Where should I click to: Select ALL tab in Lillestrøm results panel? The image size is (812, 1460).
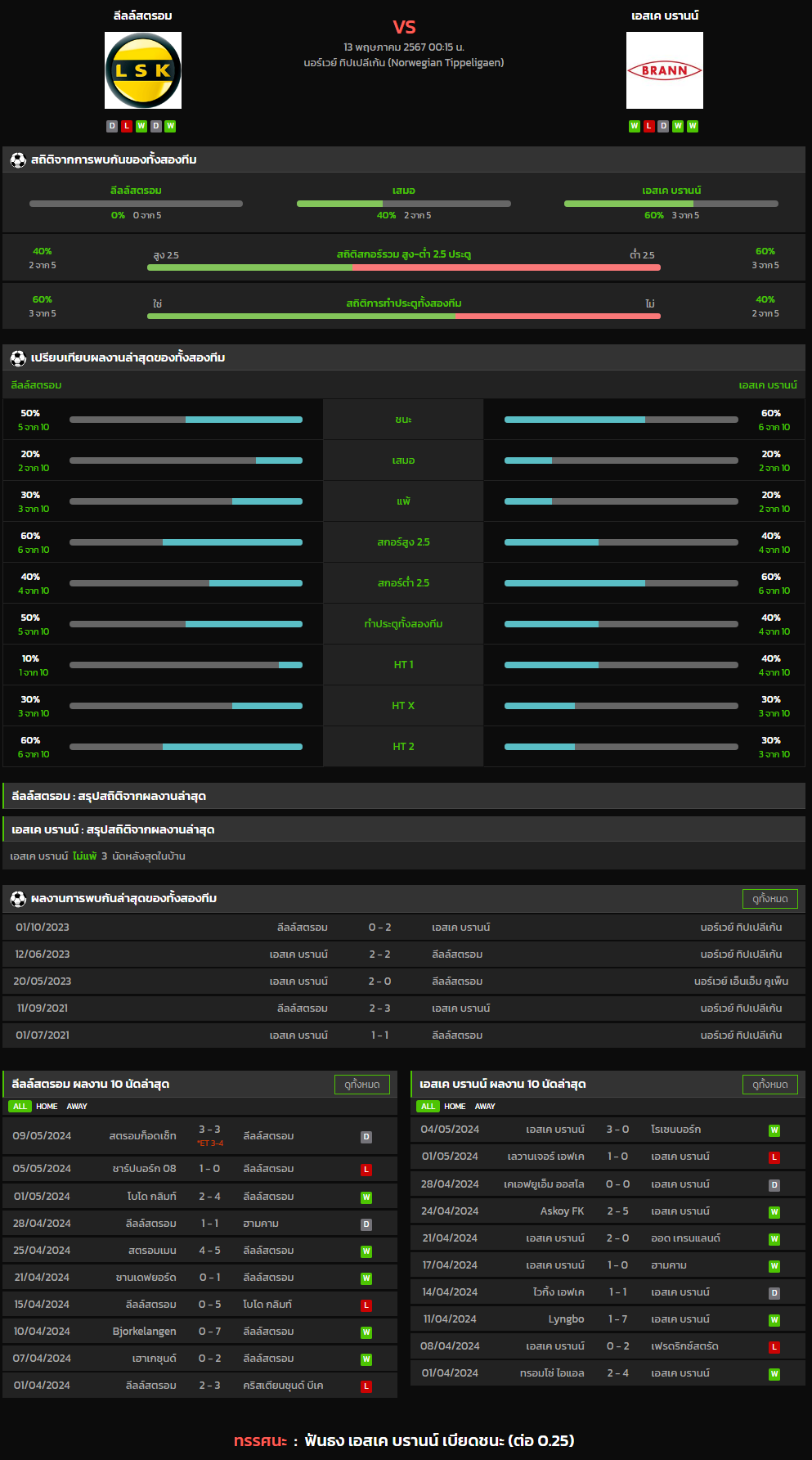click(20, 1107)
